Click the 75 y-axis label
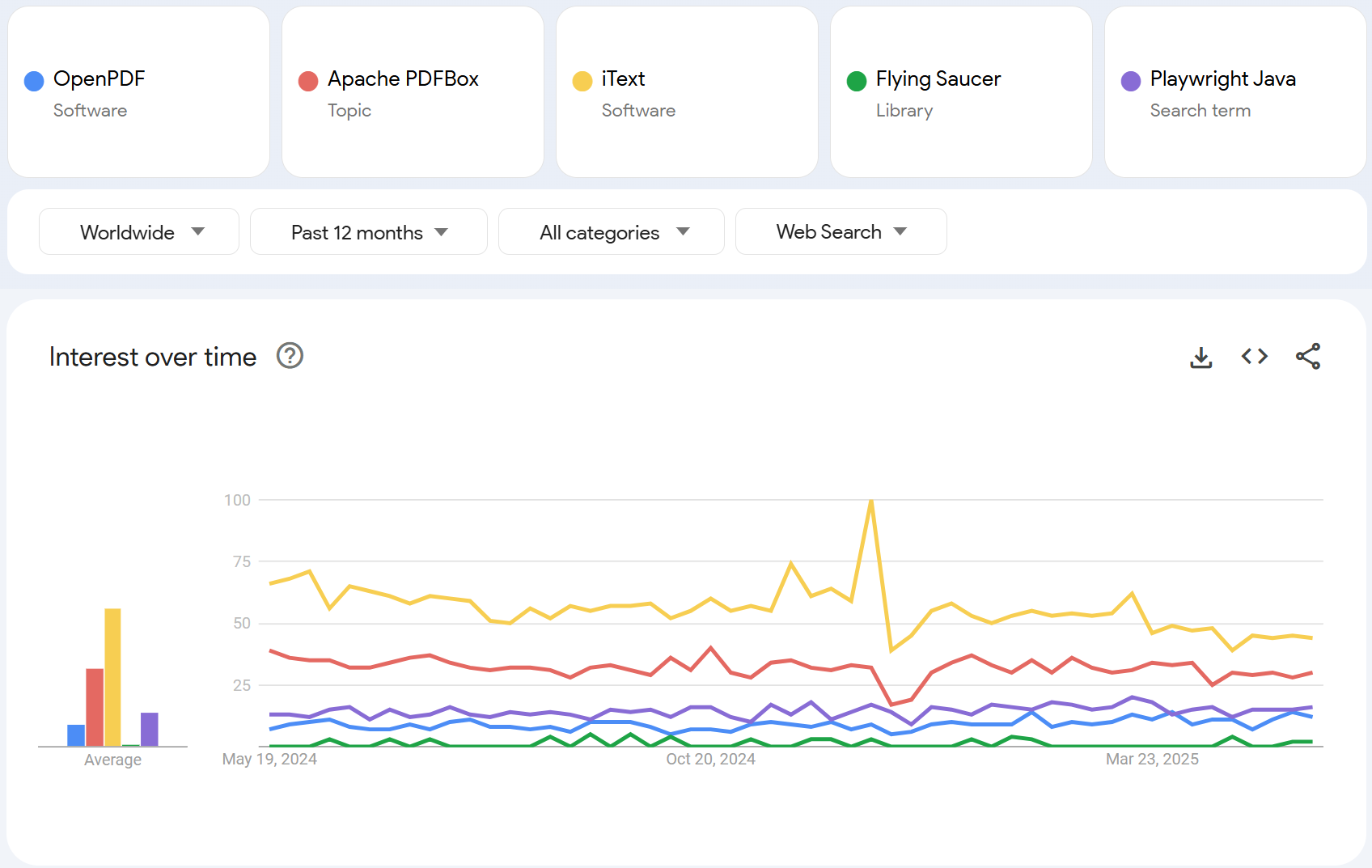Screen dimensions: 1372x868 [242, 561]
